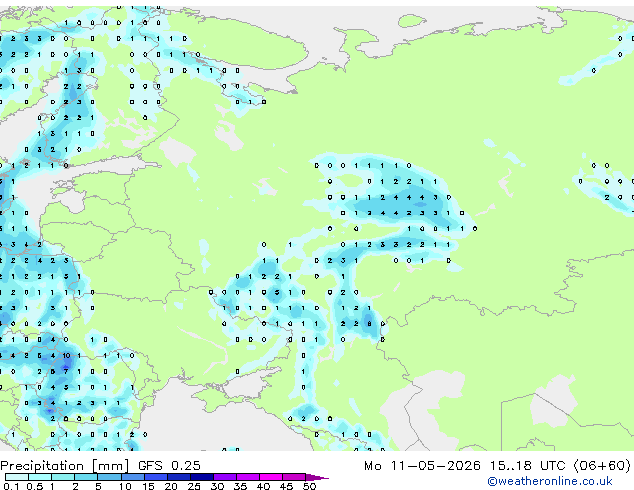The height and width of the screenshot is (490, 634).
Task: Click the '25' legend scale label
Action: (194, 486)
